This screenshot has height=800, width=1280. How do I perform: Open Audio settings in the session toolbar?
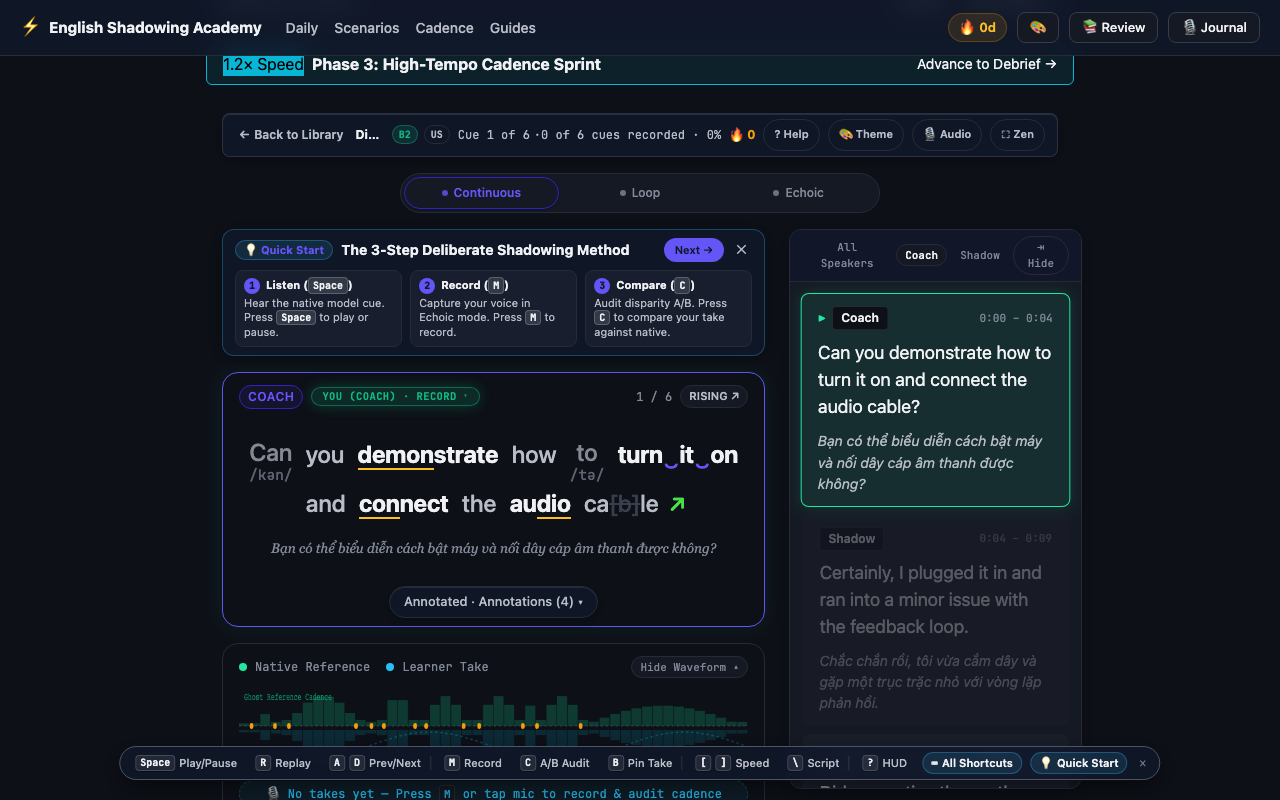coord(947,135)
